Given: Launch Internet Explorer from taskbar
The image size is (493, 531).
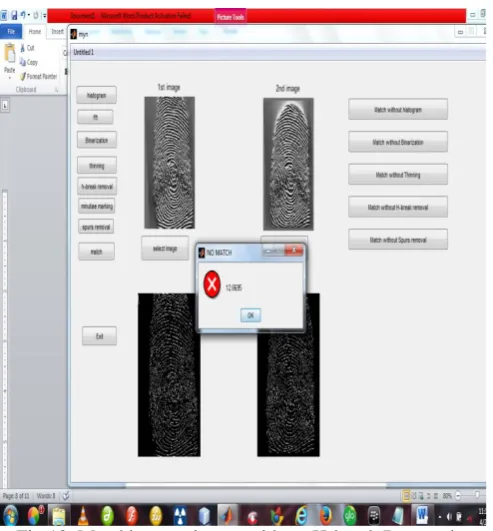Looking at the screenshot, I should pyautogui.click(x=301, y=516).
